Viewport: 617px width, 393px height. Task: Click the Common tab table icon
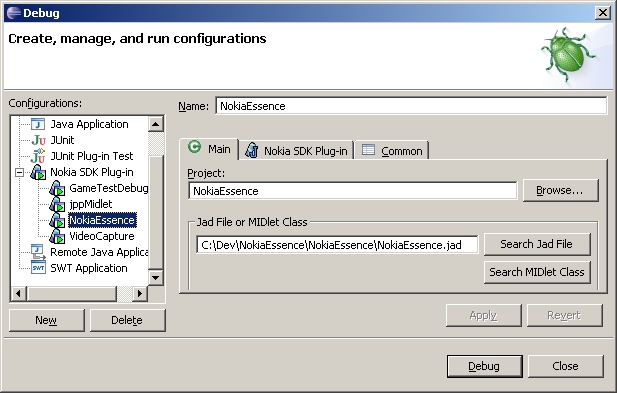(368, 150)
